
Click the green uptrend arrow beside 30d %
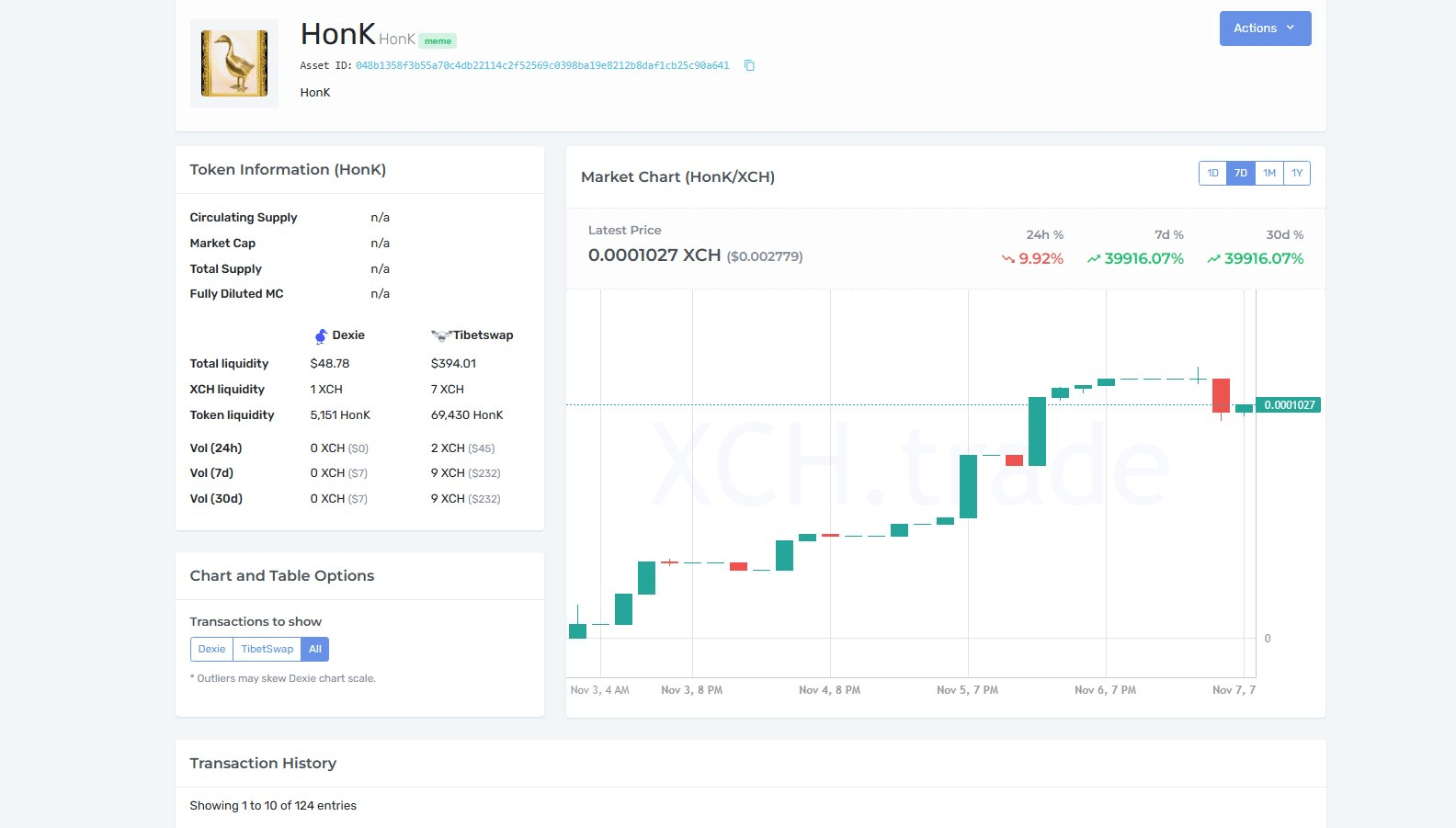pos(1213,259)
